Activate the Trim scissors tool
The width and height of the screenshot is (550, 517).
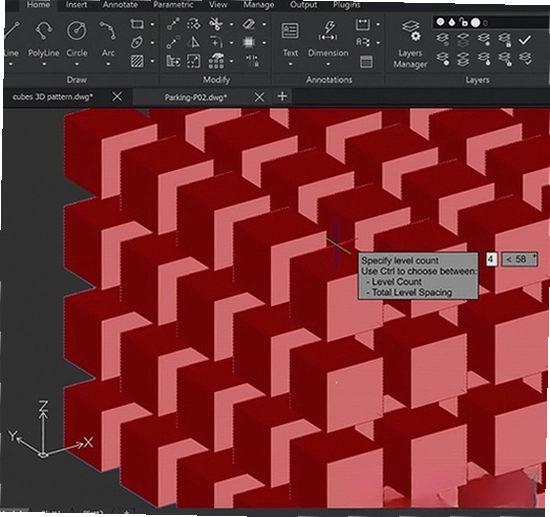click(x=216, y=24)
